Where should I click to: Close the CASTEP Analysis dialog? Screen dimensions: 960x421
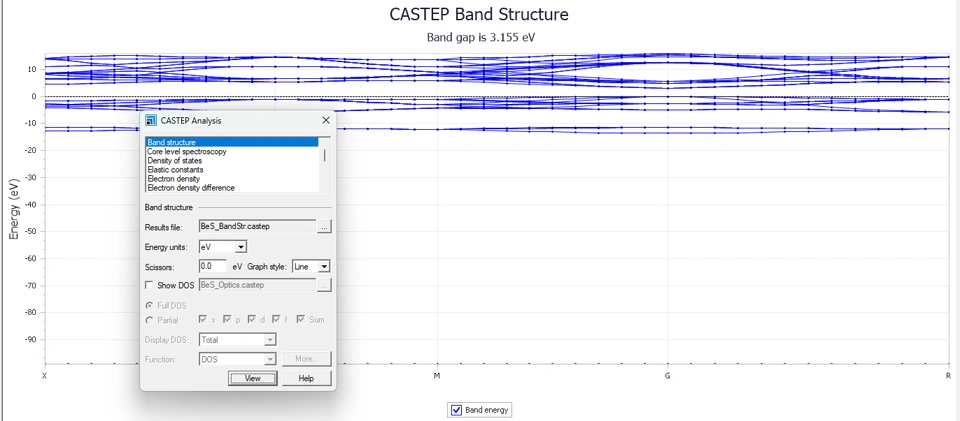pos(325,120)
